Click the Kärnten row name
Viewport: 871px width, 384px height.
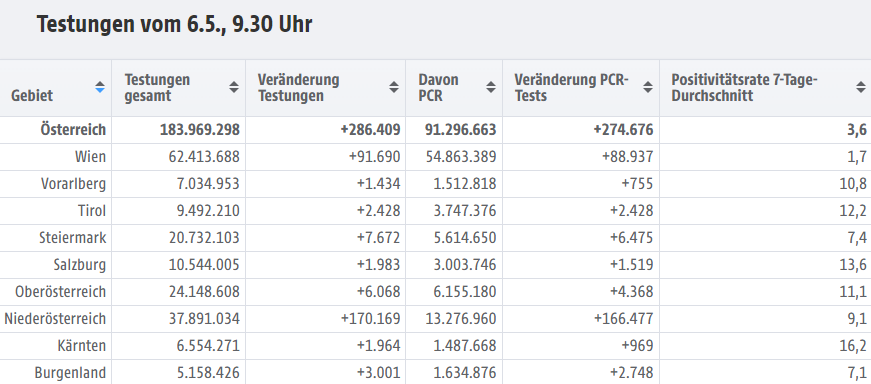[x=82, y=346]
